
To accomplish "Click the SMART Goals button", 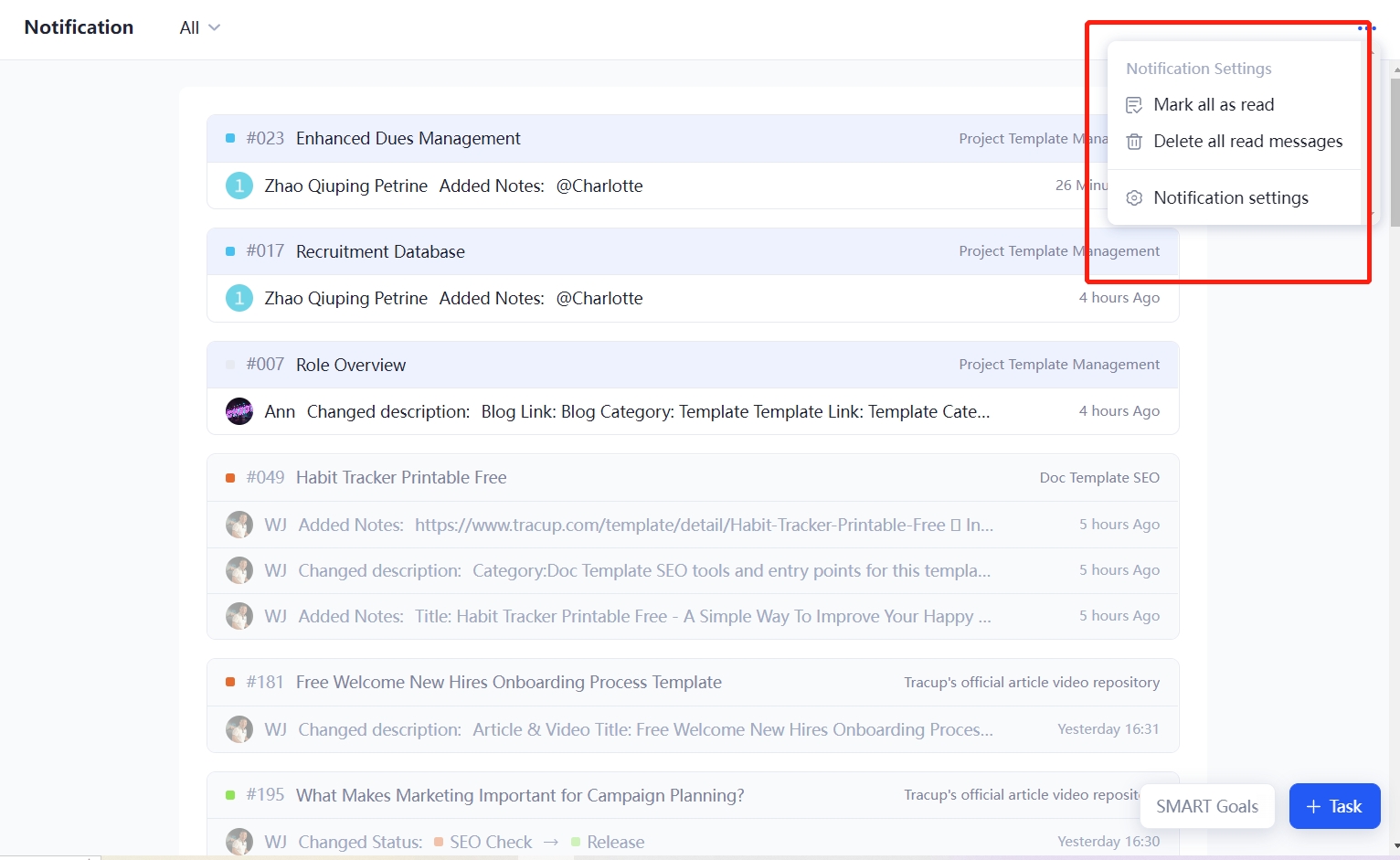I will point(1207,806).
